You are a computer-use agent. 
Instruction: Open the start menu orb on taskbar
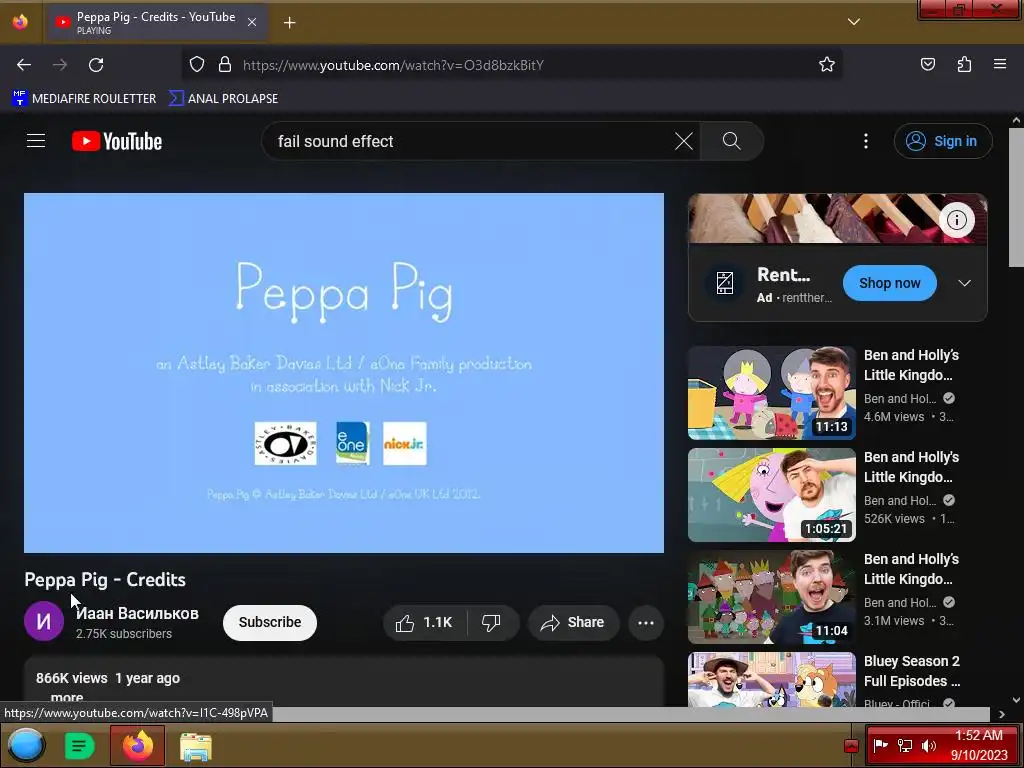26,745
